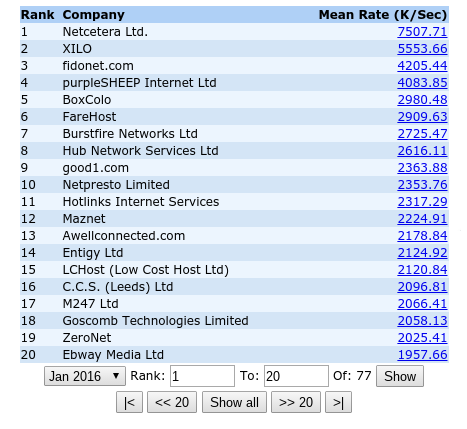This screenshot has width=467, height=429.
Task: Click the << 20 previous button
Action: 172,402
